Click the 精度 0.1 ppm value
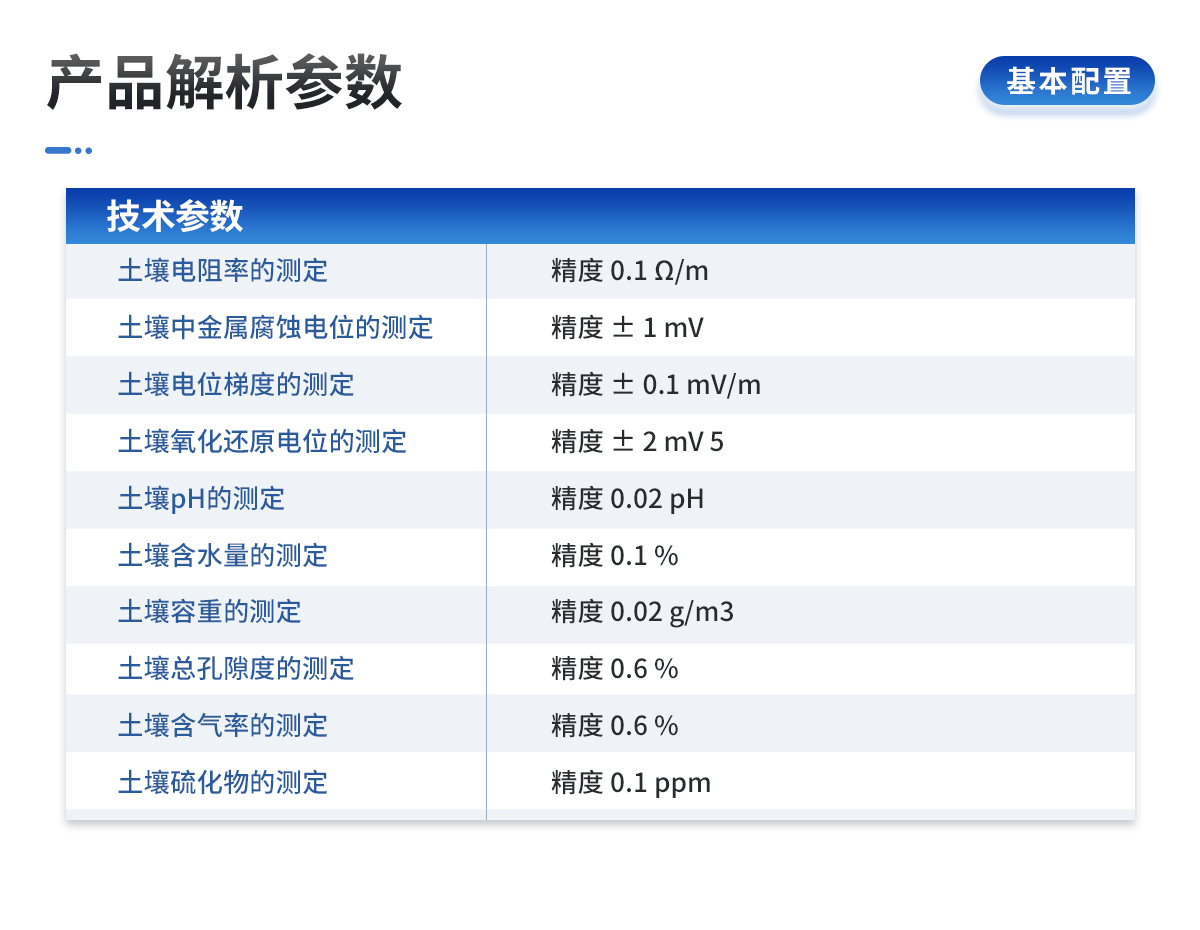Screen dimensions: 1200x930 coord(630,783)
